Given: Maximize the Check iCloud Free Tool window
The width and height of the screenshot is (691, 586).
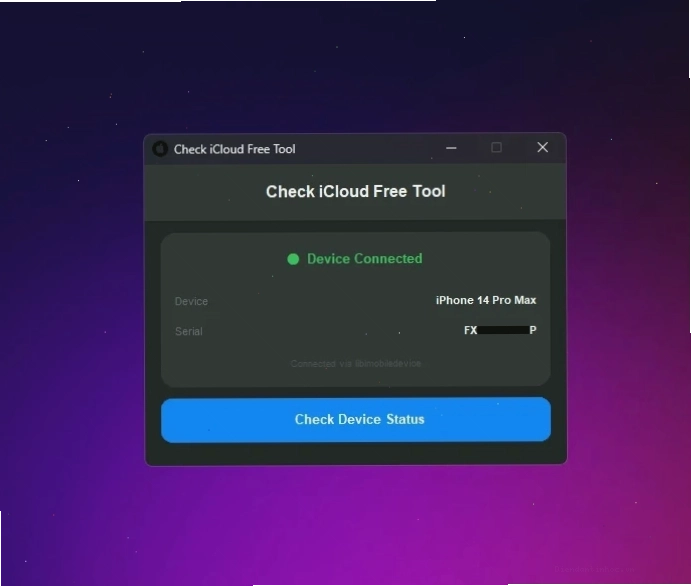Looking at the screenshot, I should coord(496,148).
